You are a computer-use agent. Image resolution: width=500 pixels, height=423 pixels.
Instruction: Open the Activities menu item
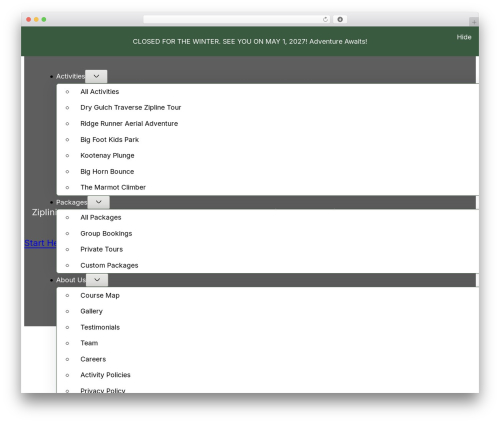coord(70,76)
